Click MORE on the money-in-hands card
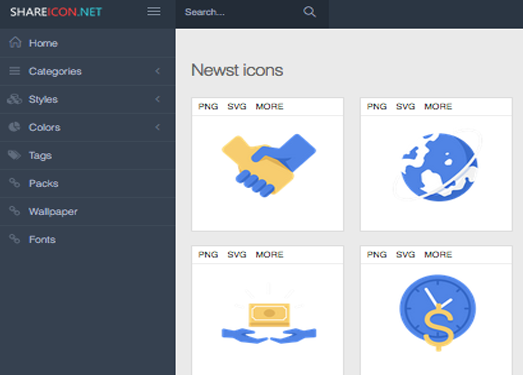The image size is (523, 375). click(x=270, y=255)
